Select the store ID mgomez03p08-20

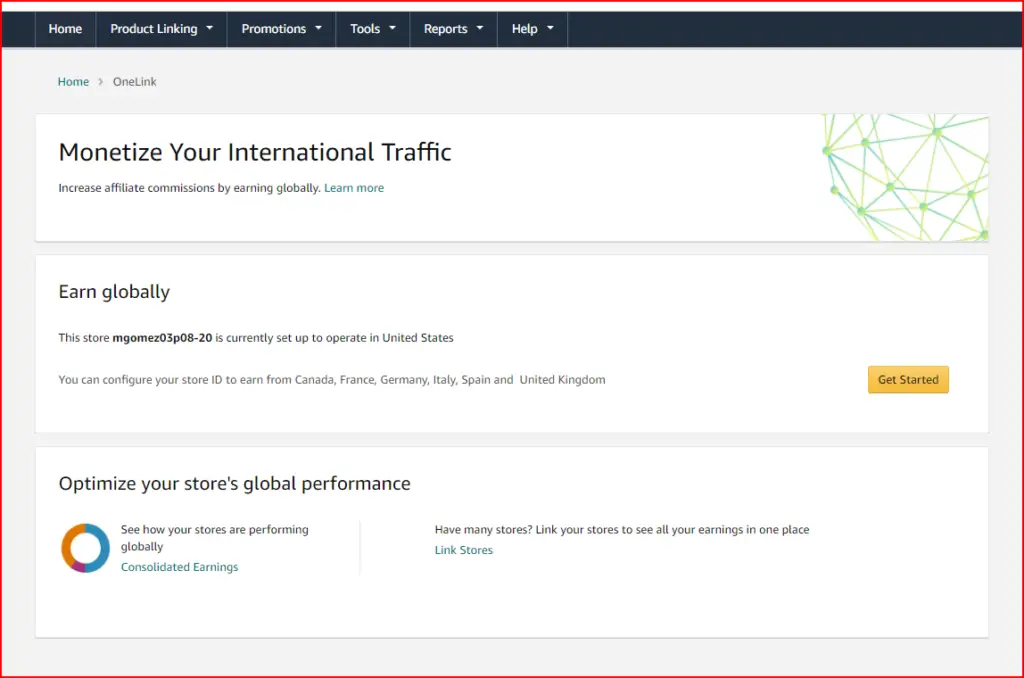162,338
